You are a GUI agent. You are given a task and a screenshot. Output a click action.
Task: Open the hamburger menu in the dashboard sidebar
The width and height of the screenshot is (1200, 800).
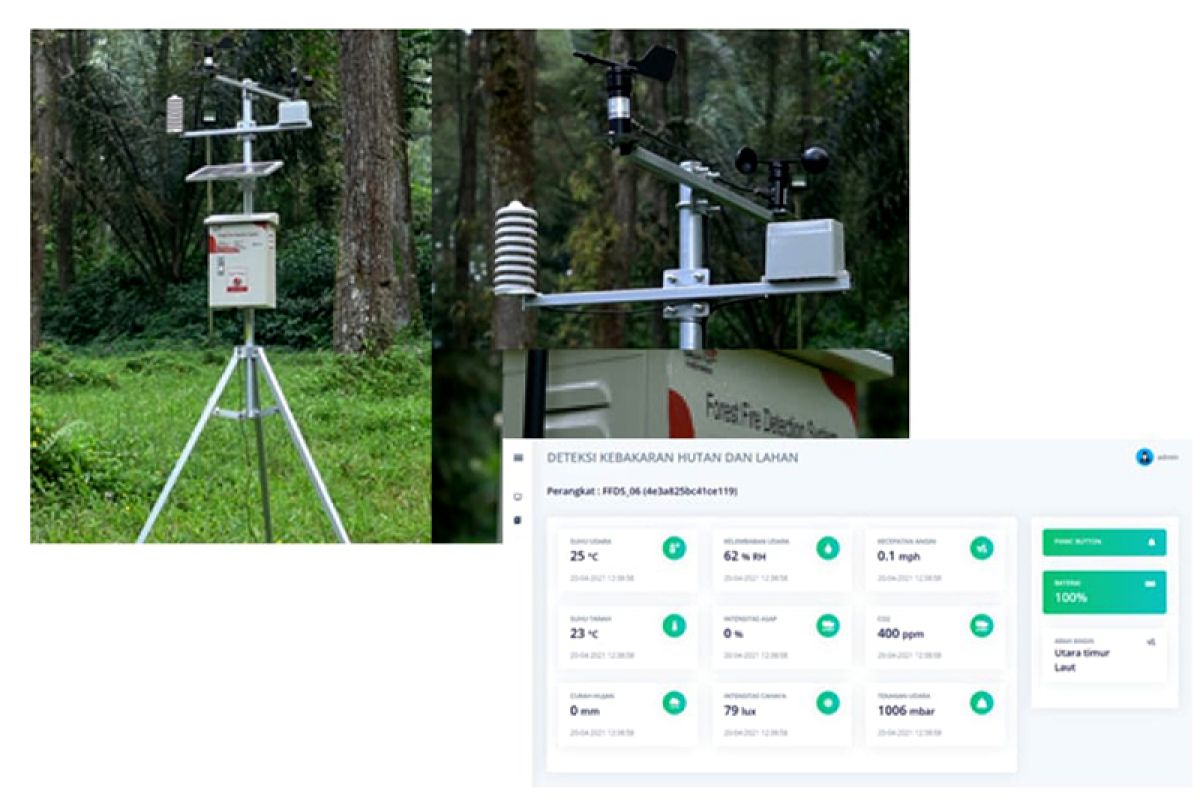click(518, 457)
